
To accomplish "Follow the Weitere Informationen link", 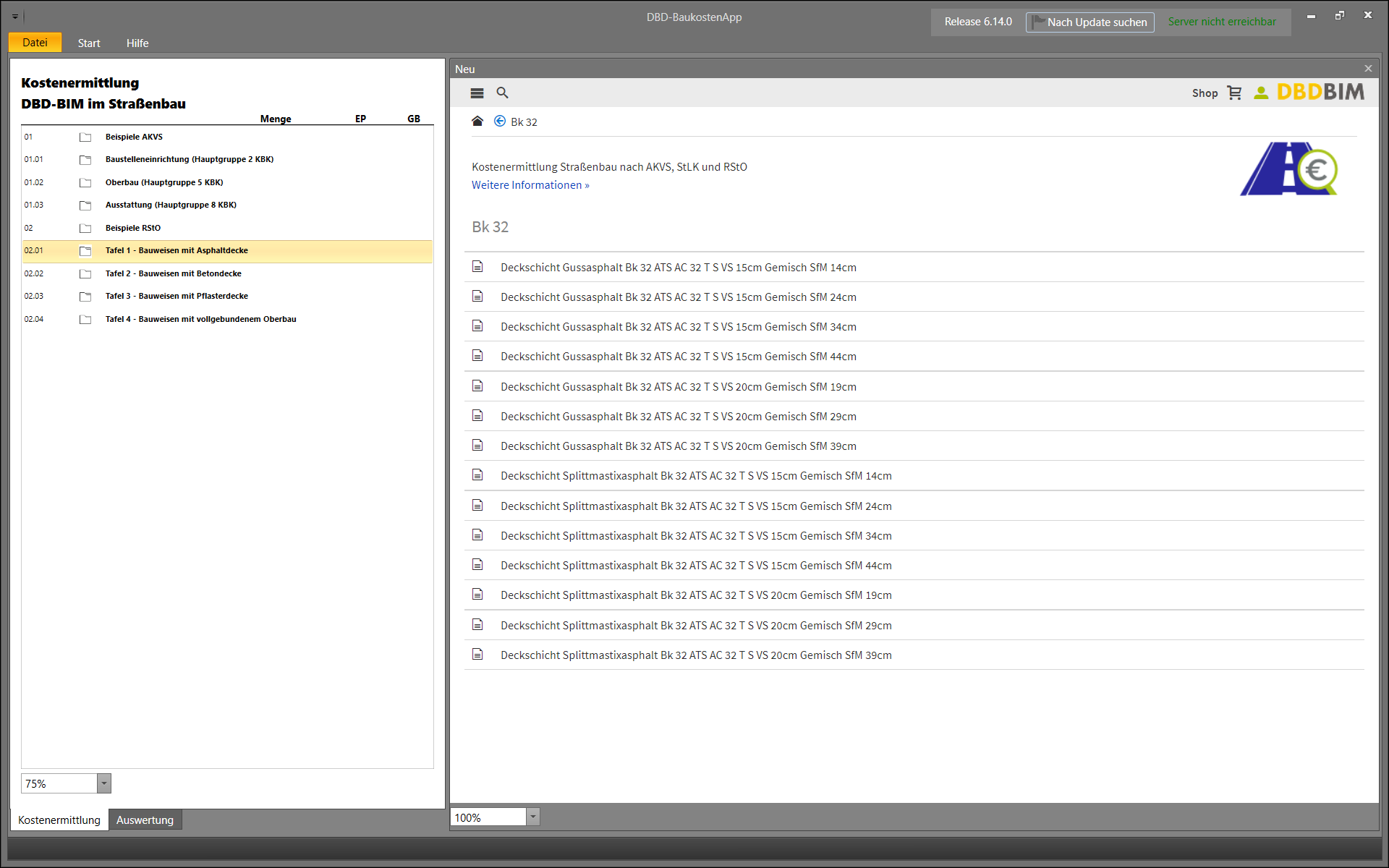I will tap(530, 185).
